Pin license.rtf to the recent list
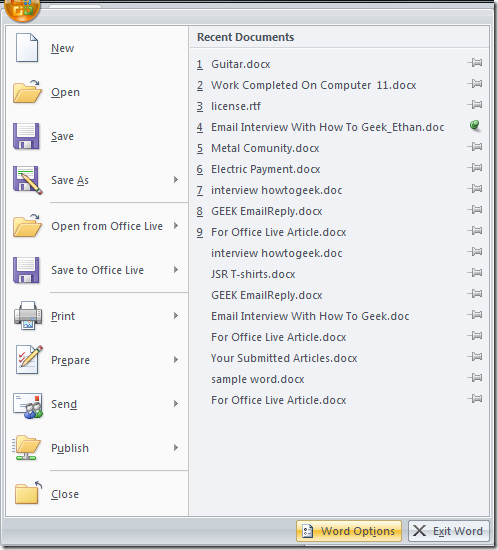Screen dimensions: 498x550 (x=475, y=105)
